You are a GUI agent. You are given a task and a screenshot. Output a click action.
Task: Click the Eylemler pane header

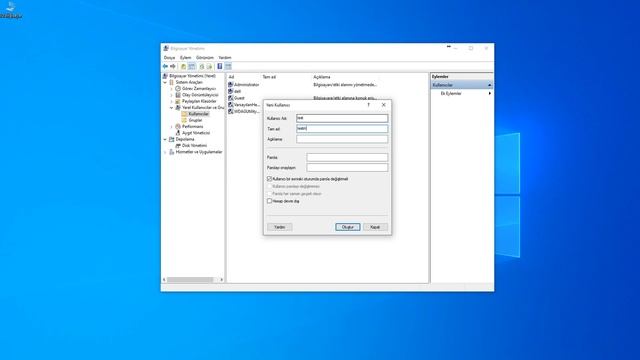(462, 76)
